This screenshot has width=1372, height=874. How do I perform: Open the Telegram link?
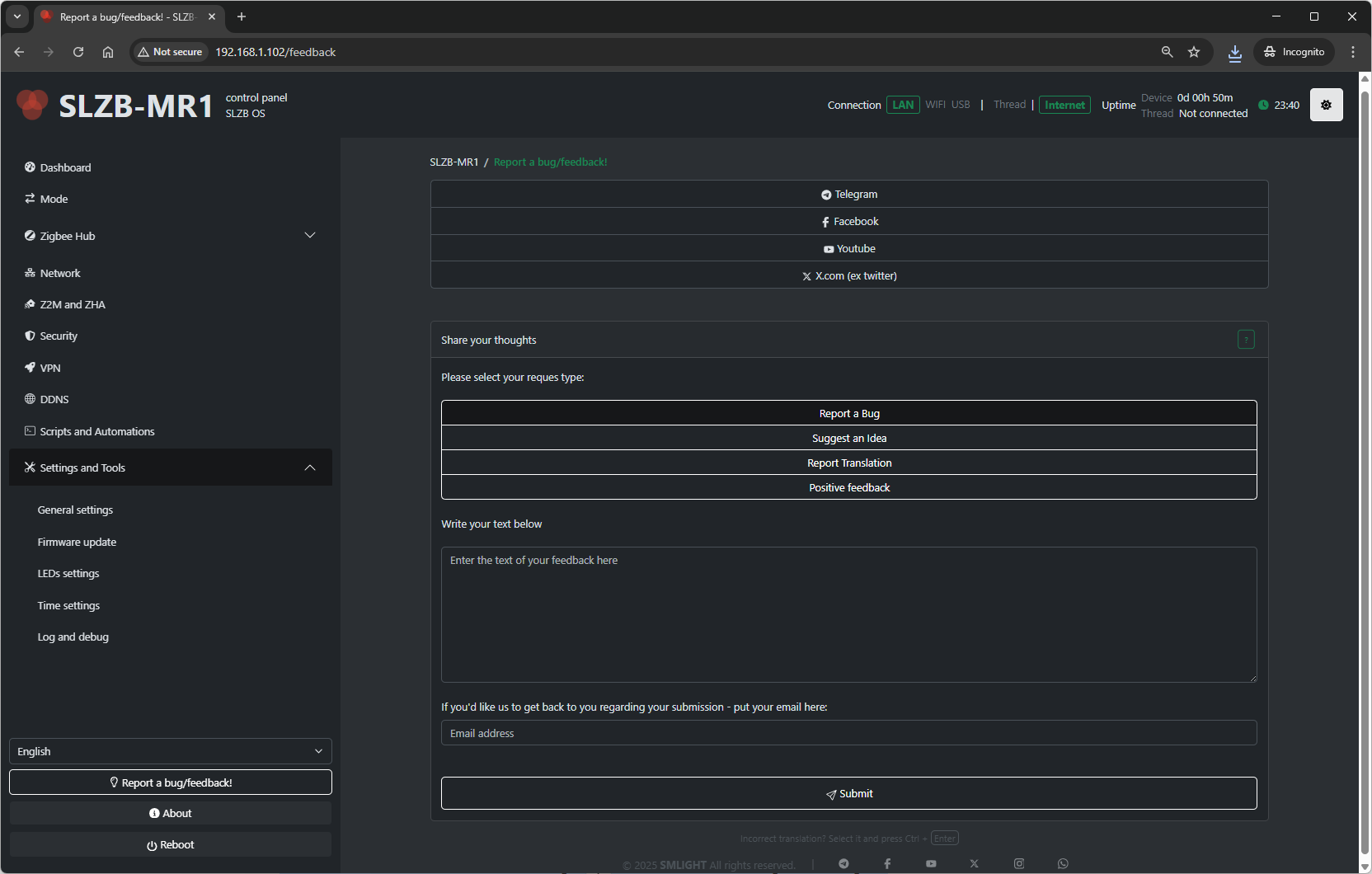click(x=848, y=195)
